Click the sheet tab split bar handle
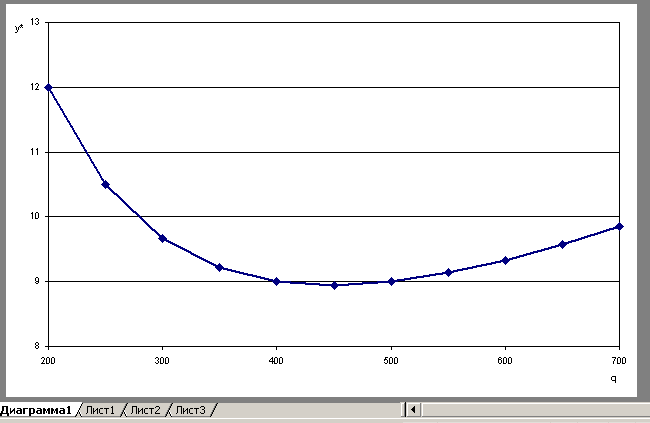 tap(404, 410)
